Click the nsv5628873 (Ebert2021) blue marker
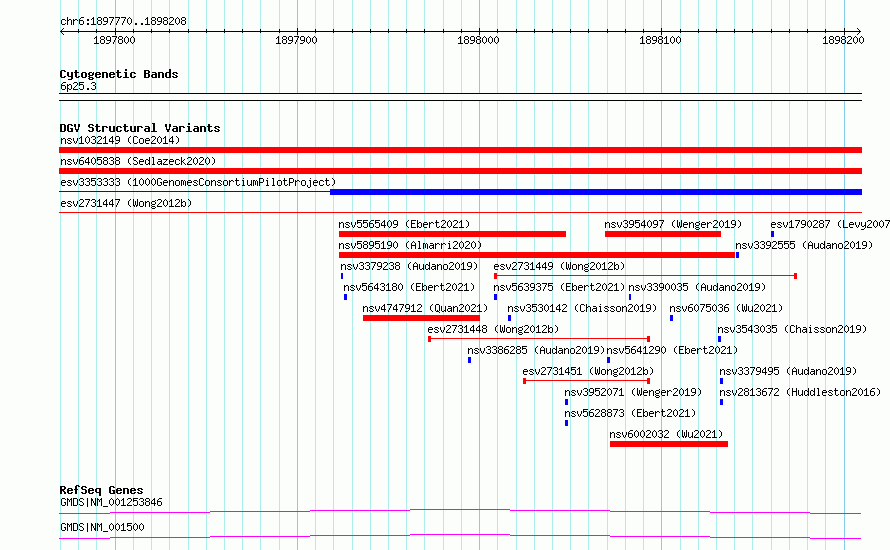 [x=566, y=423]
